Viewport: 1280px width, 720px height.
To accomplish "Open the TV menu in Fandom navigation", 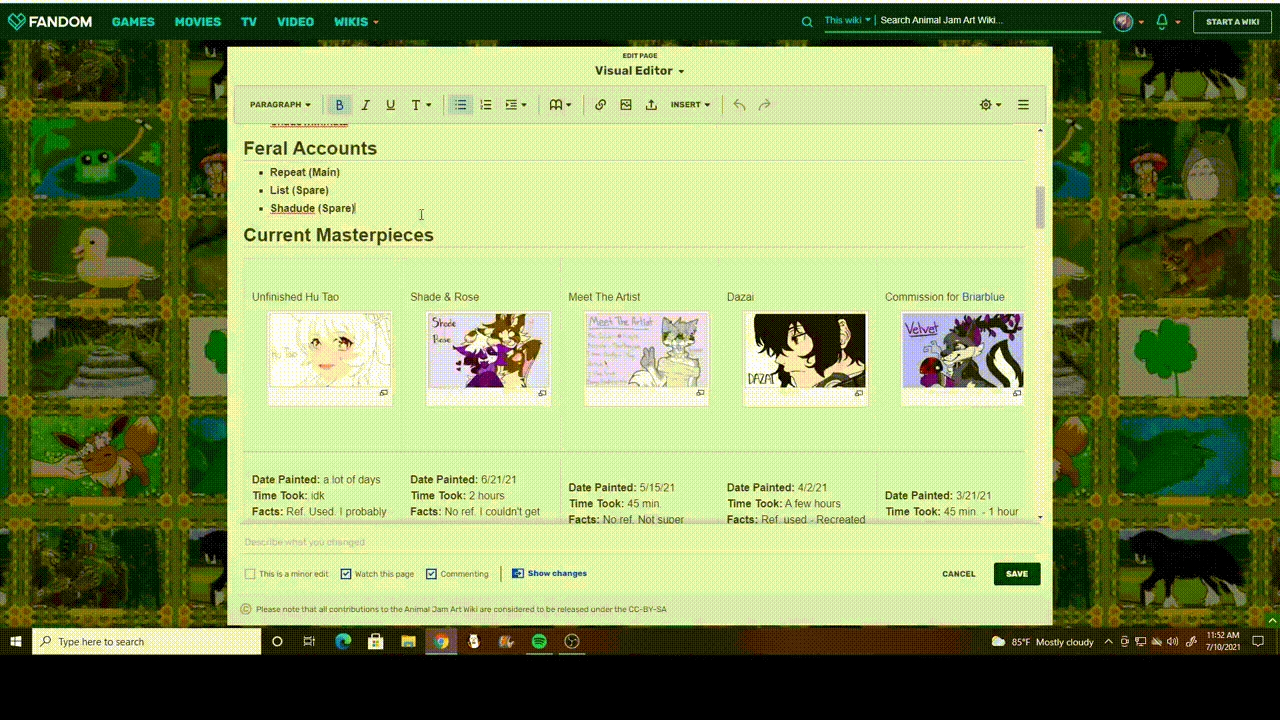I will (249, 22).
